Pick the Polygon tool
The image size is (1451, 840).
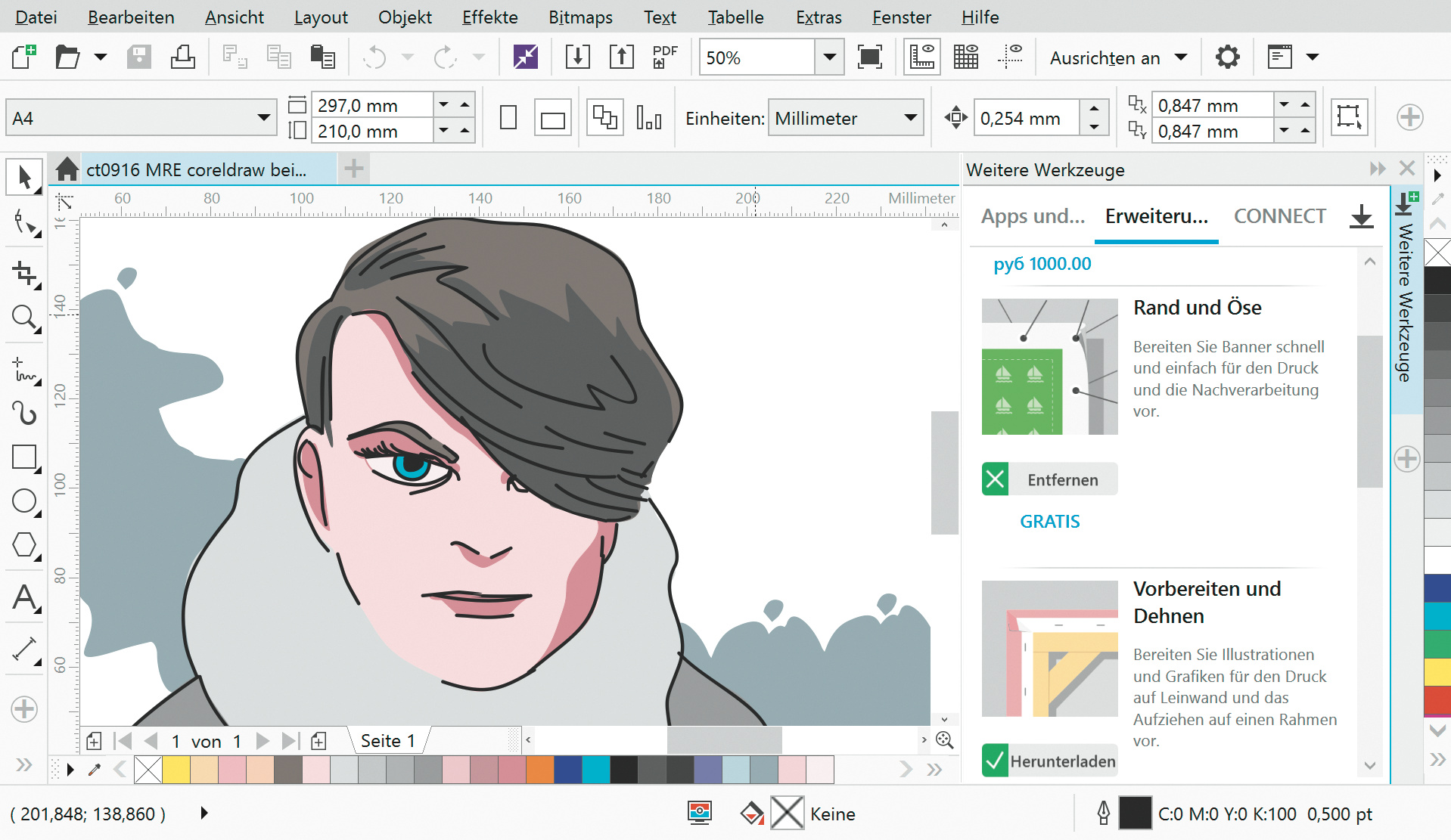tap(24, 545)
